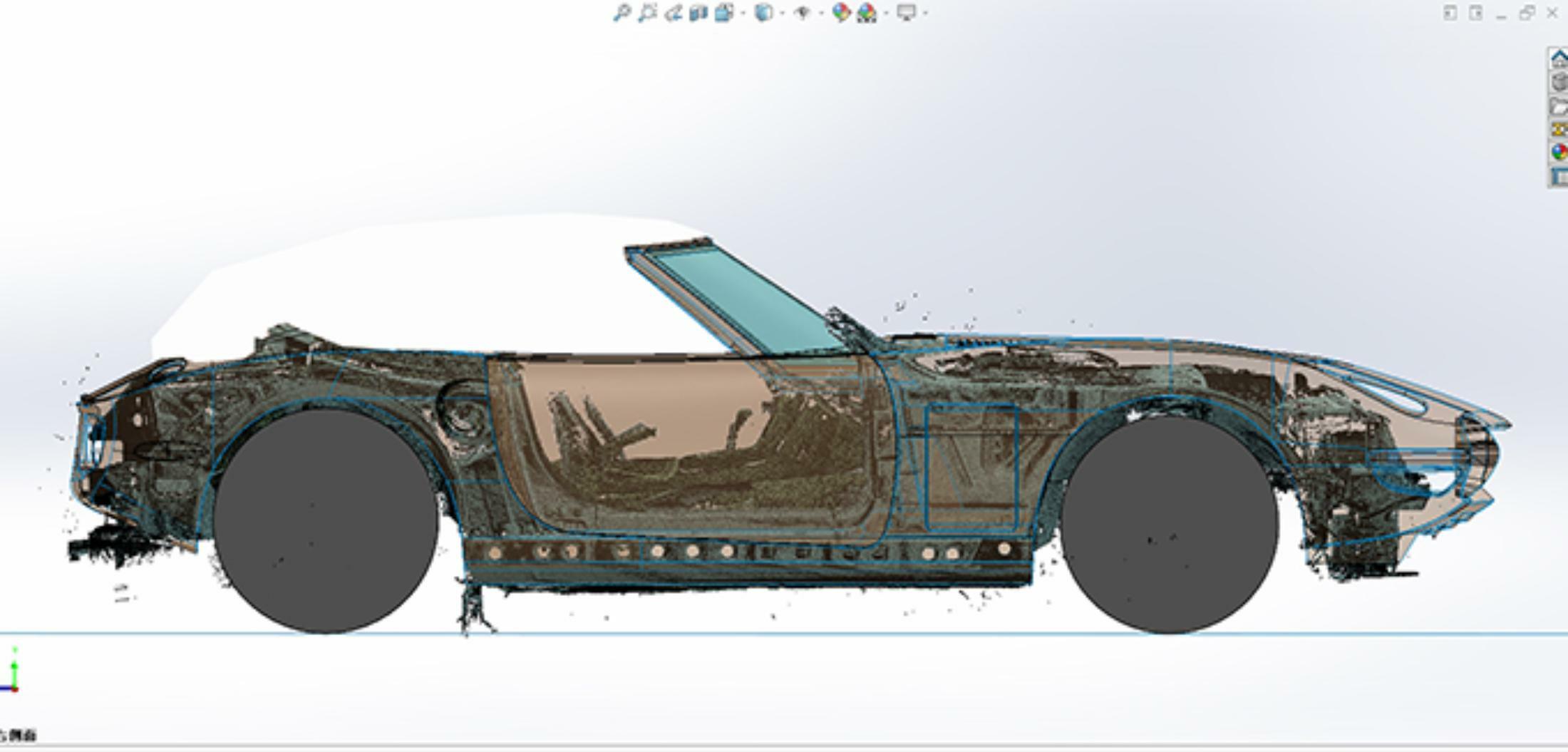Toggle the Section View display
The width and height of the screenshot is (1568, 752).
click(x=698, y=13)
